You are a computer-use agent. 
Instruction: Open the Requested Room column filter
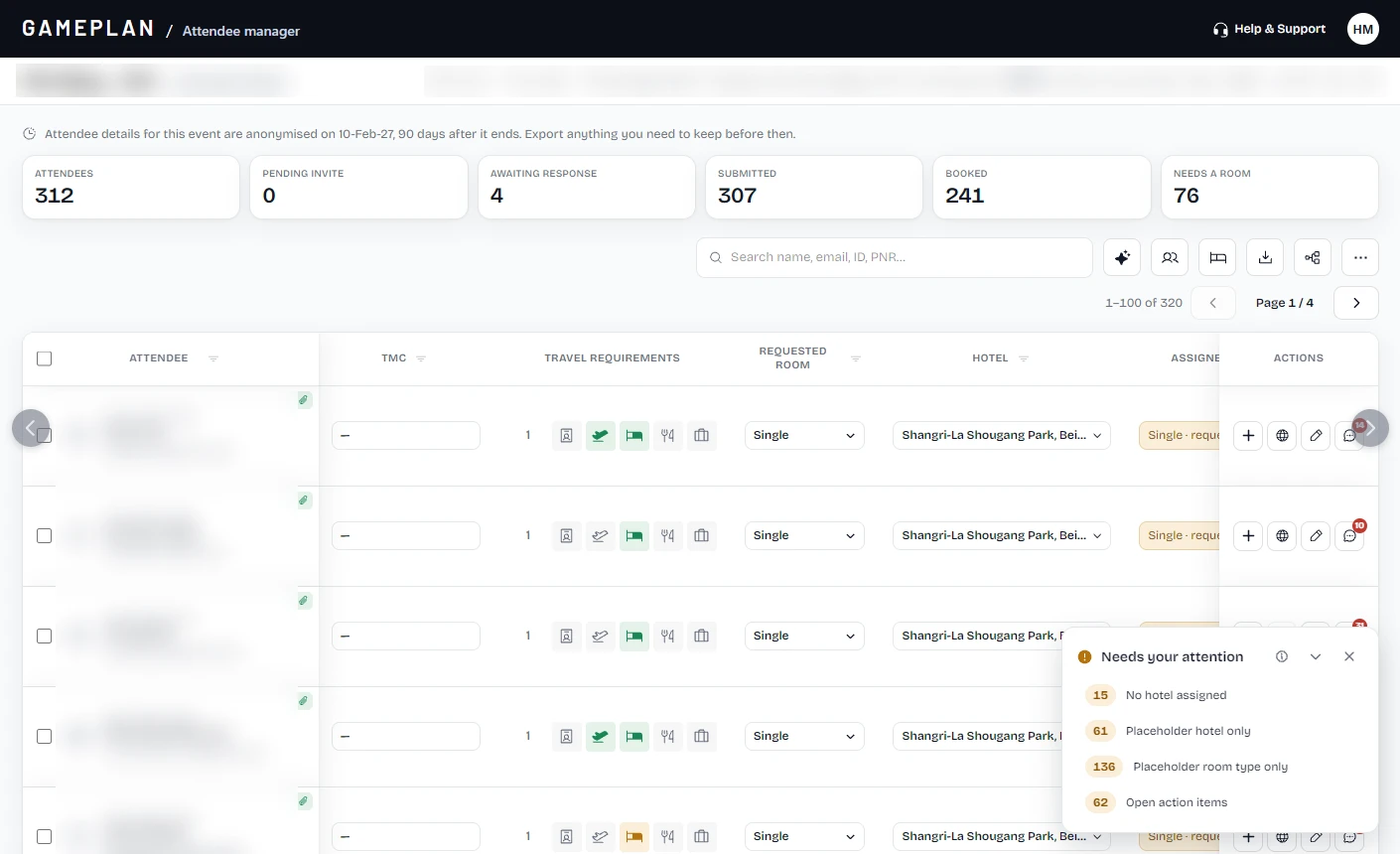856,358
